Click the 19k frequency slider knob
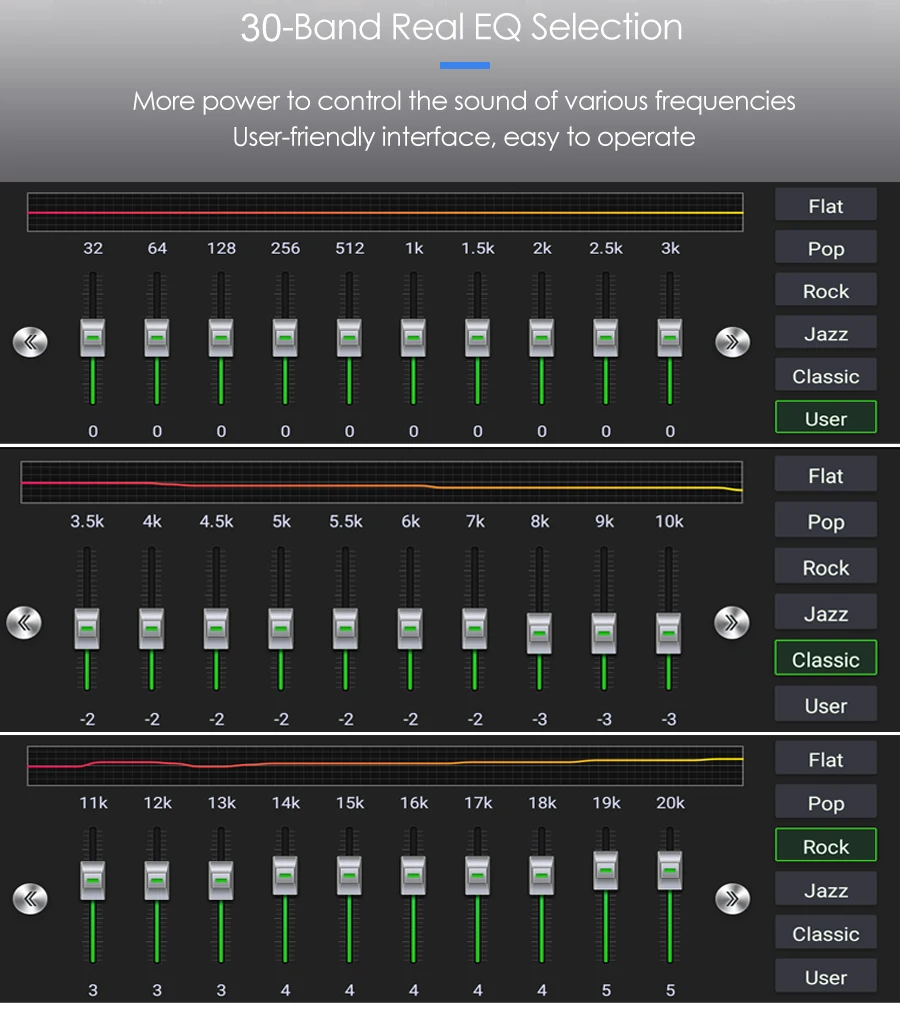900x1009 pixels. tap(605, 871)
